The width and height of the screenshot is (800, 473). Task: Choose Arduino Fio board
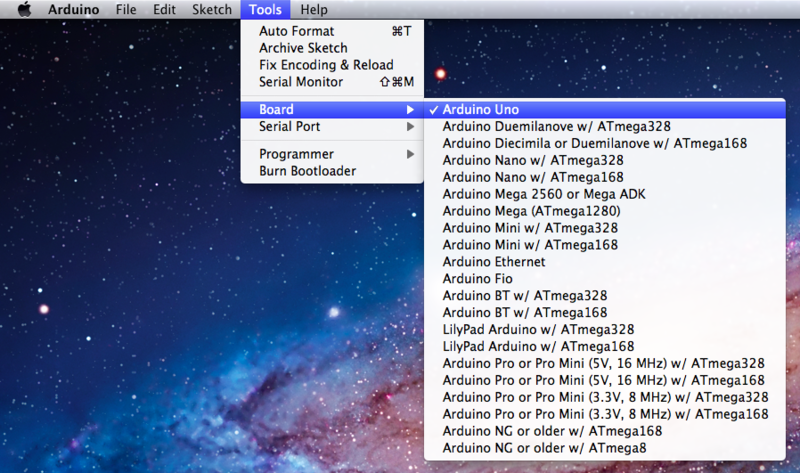click(x=605, y=279)
